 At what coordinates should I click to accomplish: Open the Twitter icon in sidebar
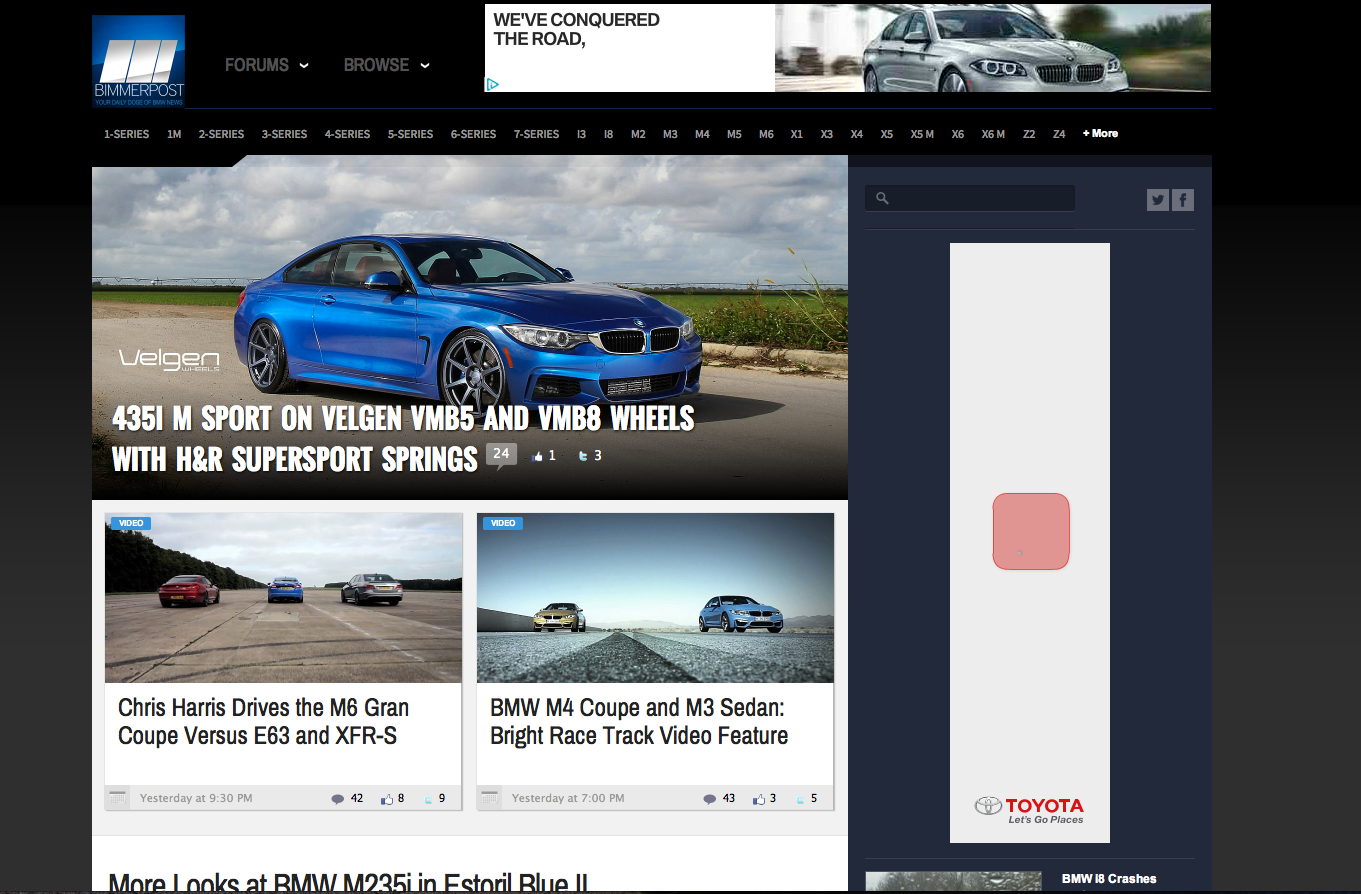1157,200
